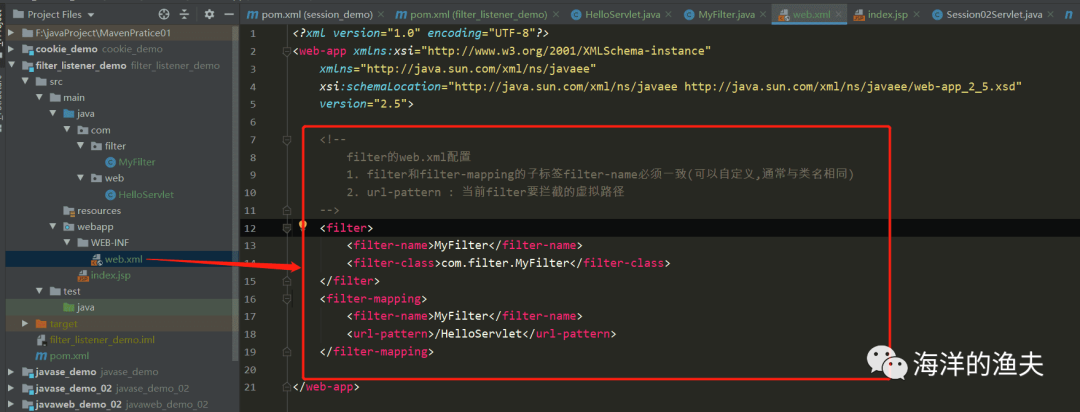Screen dimensions: 1080x412
Task: Close the pom.xml (filter_listener_demo) tab
Action: click(x=555, y=15)
